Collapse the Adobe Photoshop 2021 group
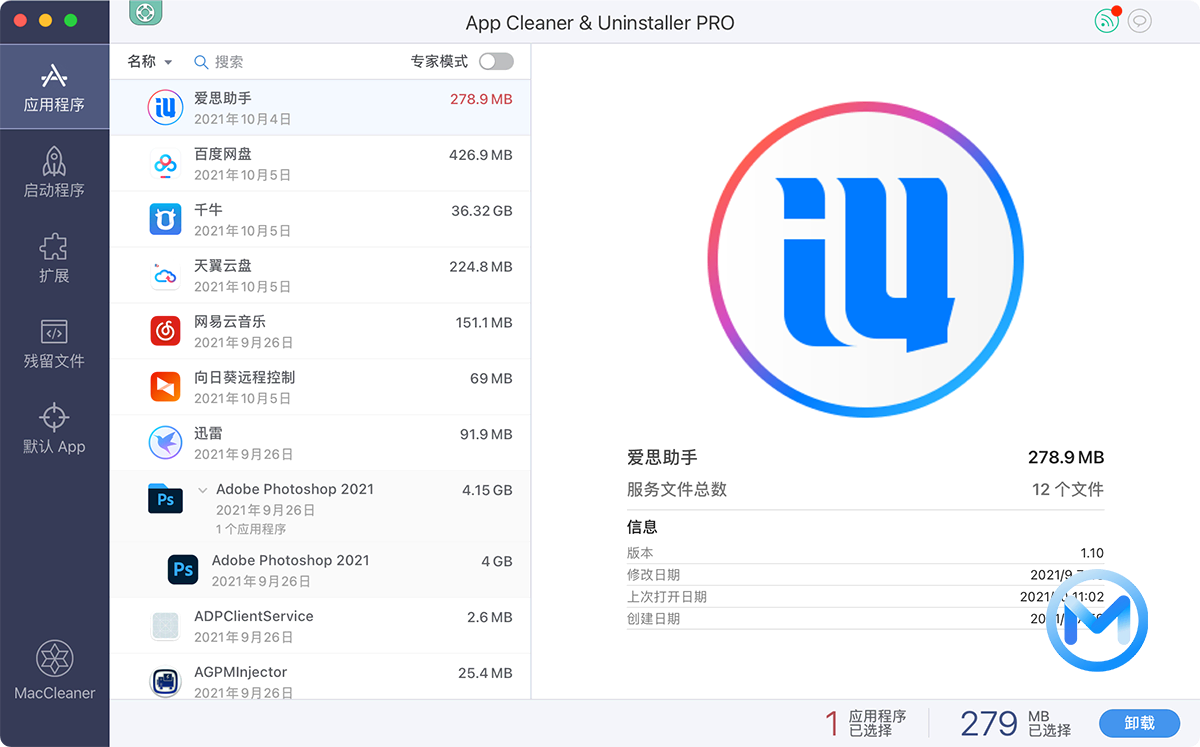1200x747 pixels. [x=204, y=491]
